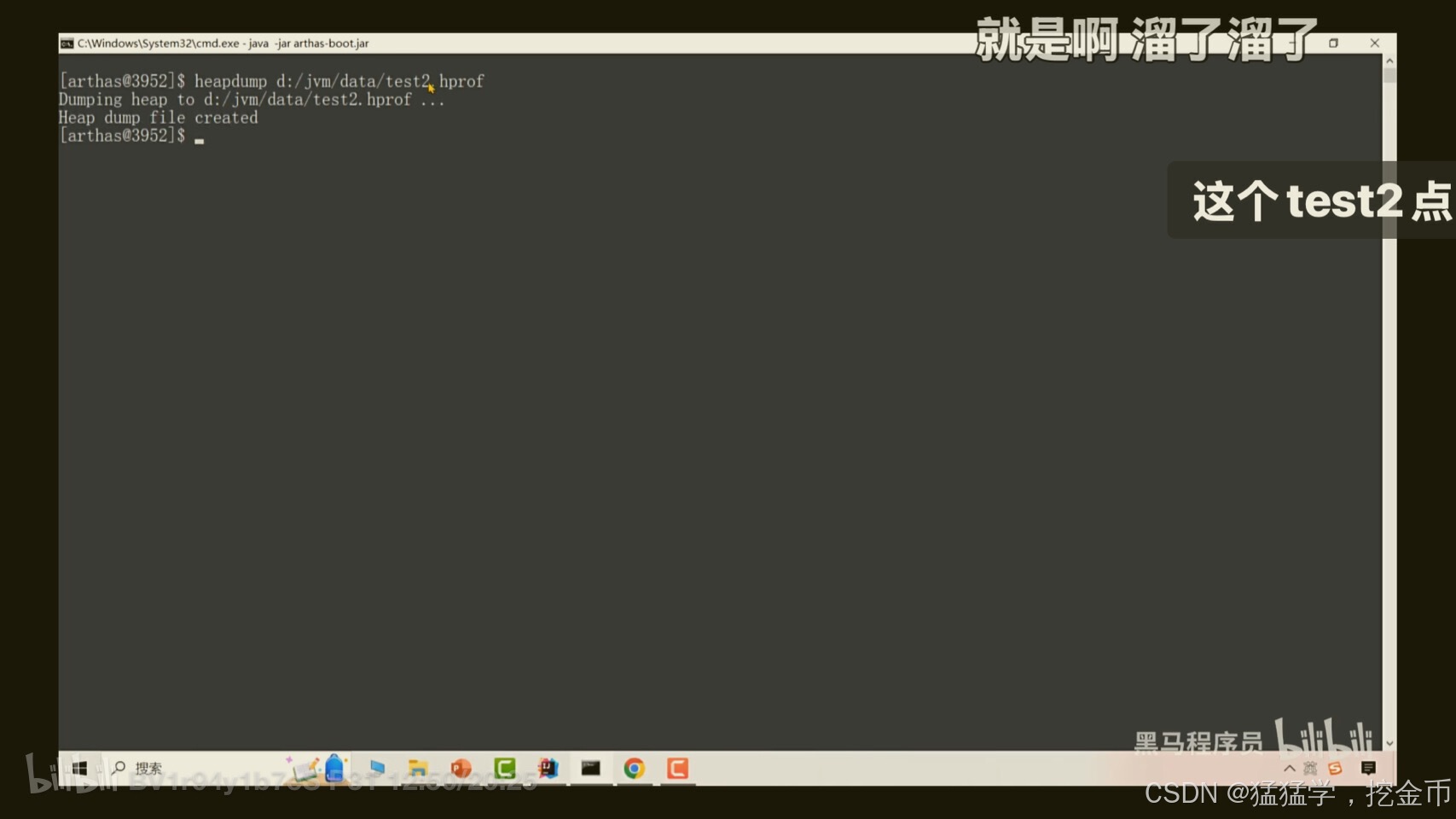
Task: Open the cmd.exe title bar system menu
Action: pos(67,43)
